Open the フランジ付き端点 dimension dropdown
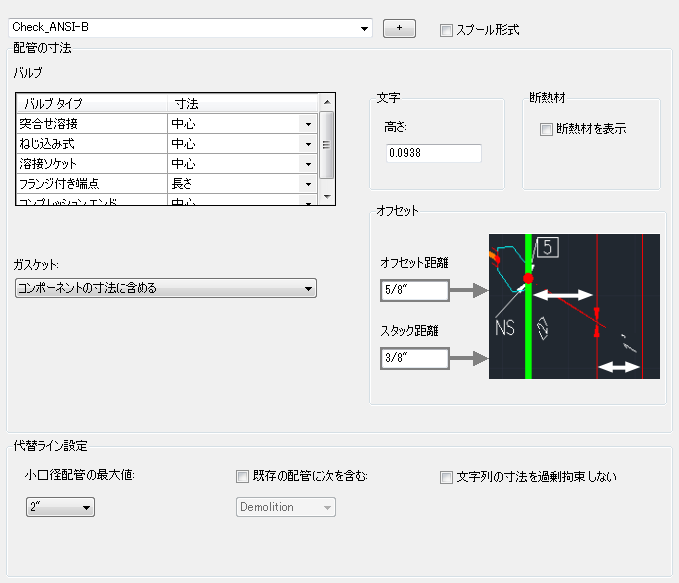Viewport: 679px width, 583px height. point(308,184)
